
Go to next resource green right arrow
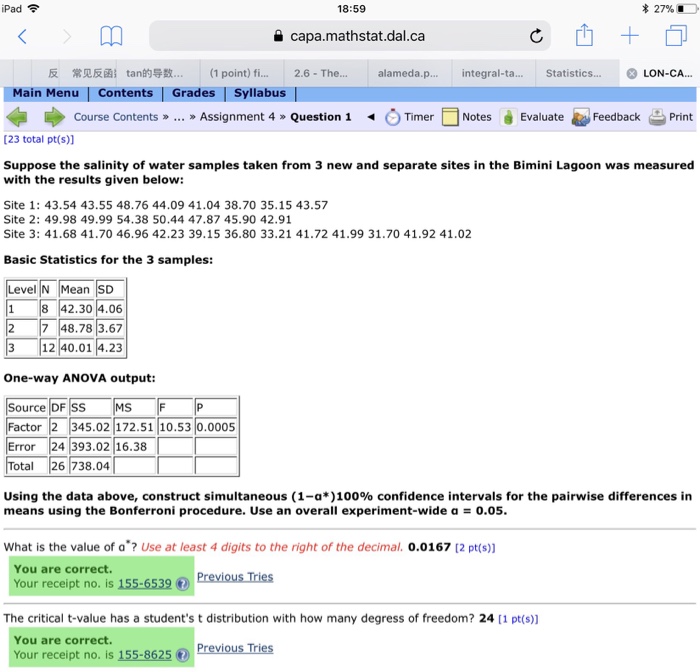pyautogui.click(x=54, y=117)
